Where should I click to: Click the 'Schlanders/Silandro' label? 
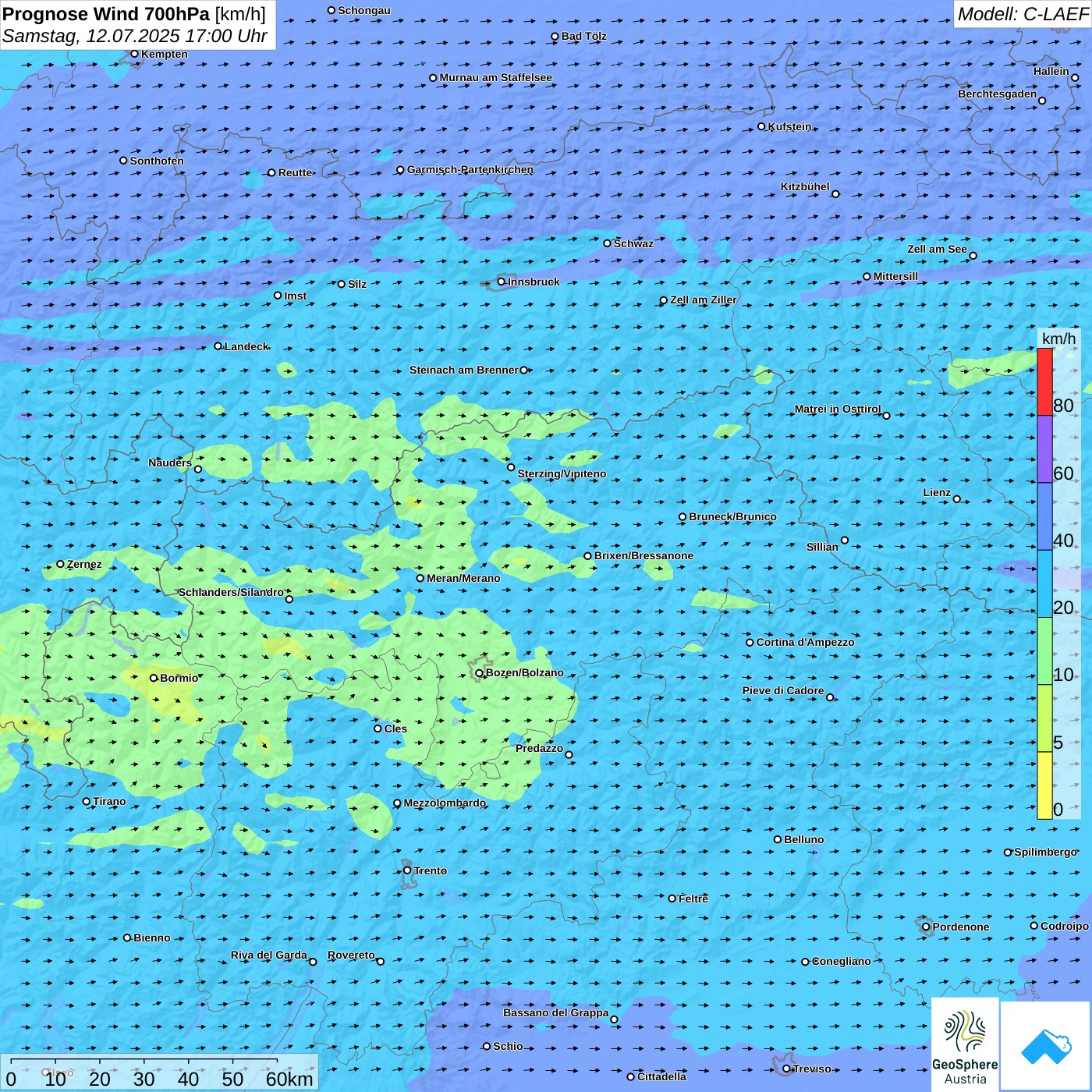pyautogui.click(x=231, y=592)
